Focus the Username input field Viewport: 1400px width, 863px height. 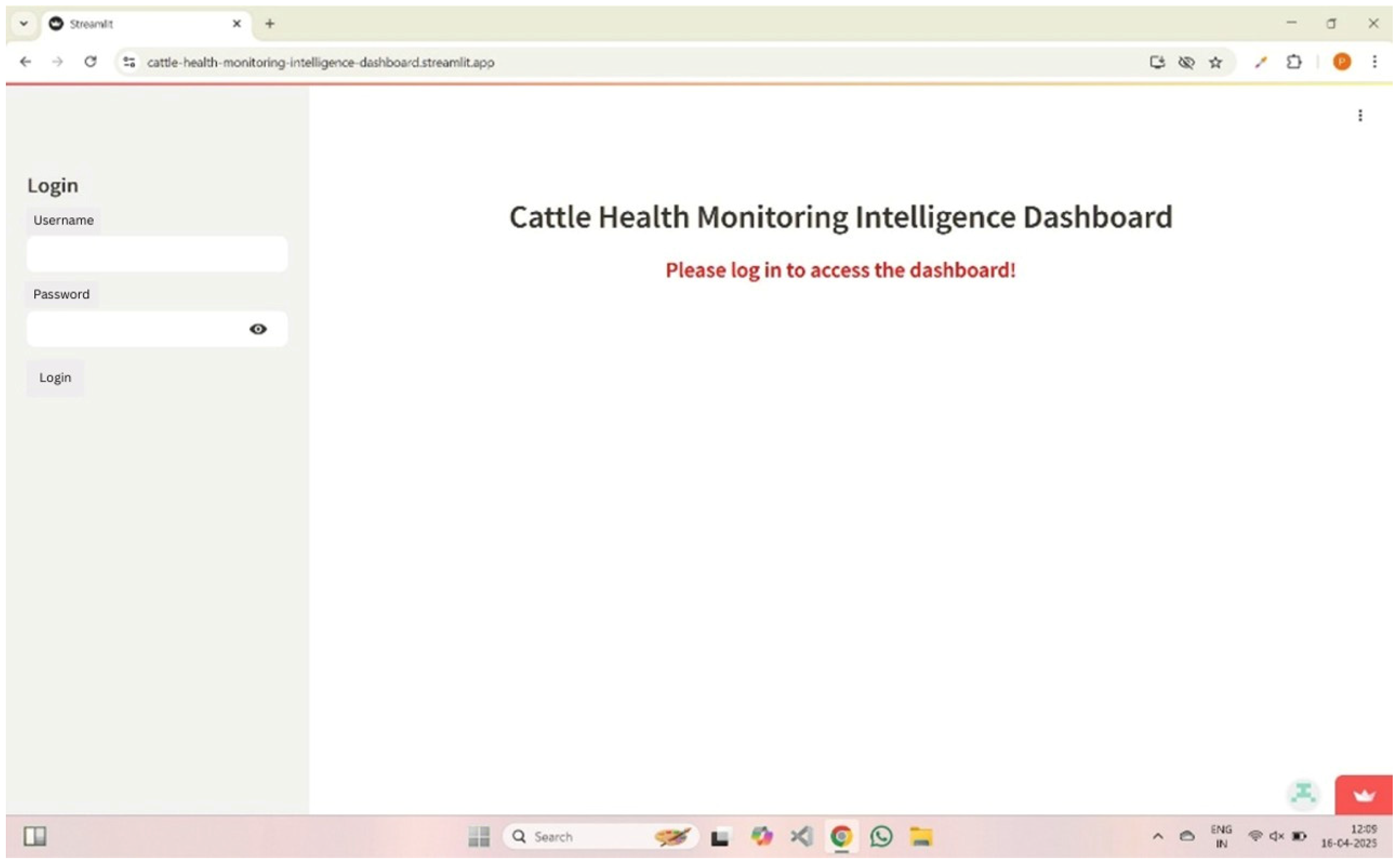coord(157,254)
